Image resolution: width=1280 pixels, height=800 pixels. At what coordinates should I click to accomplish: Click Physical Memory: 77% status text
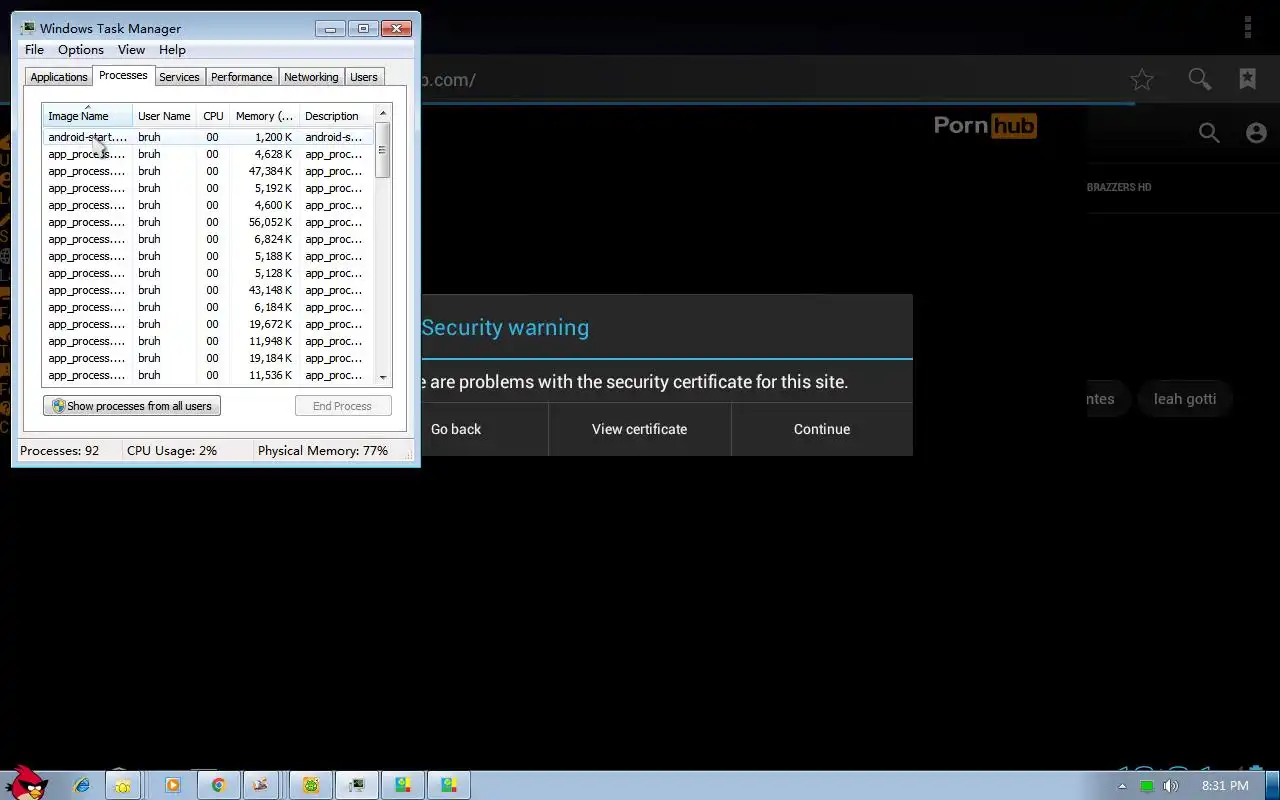(323, 451)
